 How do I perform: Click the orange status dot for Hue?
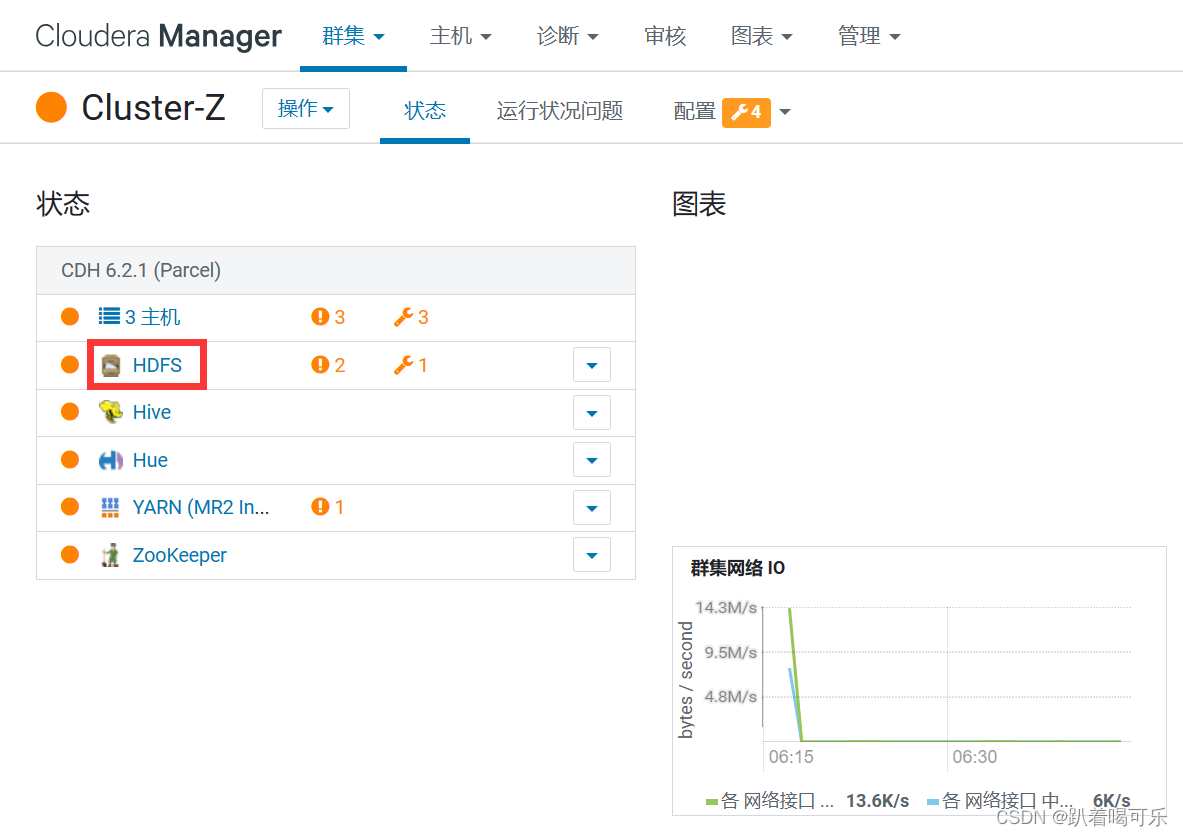pyautogui.click(x=70, y=460)
